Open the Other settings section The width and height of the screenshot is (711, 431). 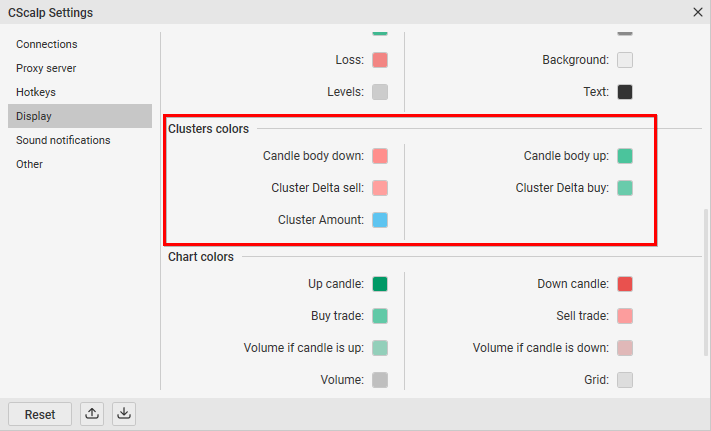click(29, 164)
